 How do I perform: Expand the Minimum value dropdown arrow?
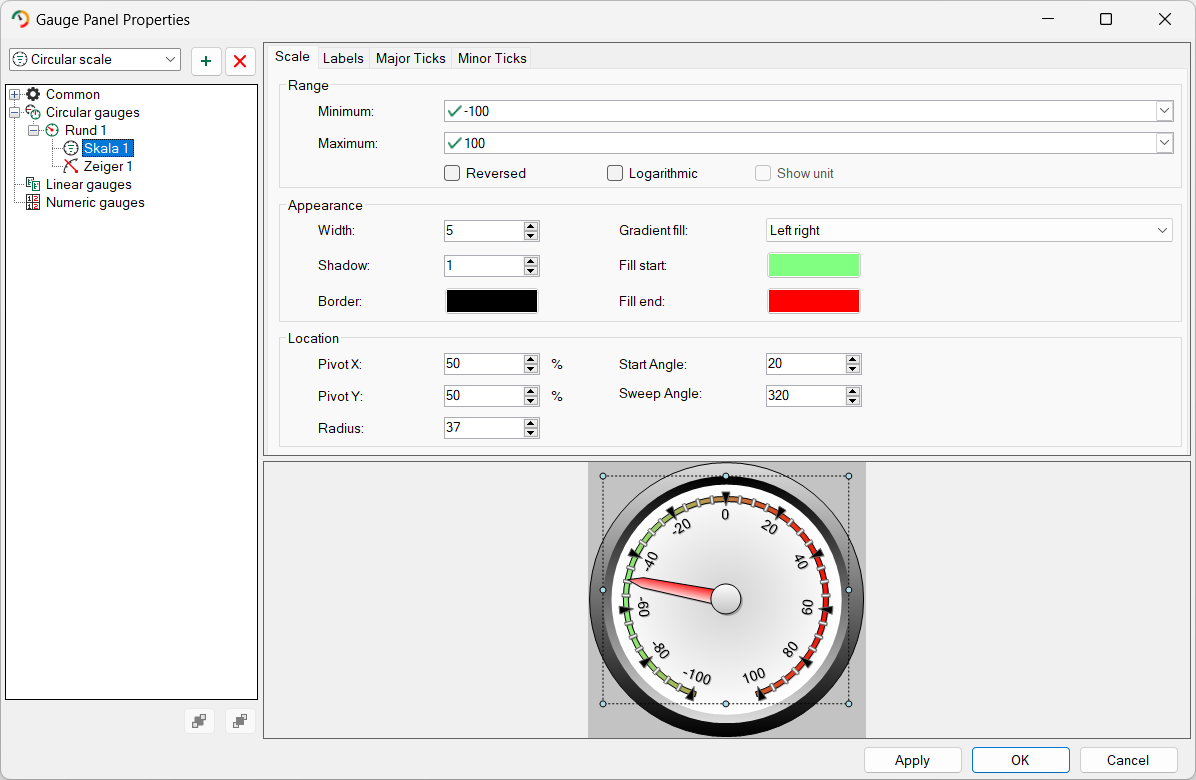[1164, 111]
